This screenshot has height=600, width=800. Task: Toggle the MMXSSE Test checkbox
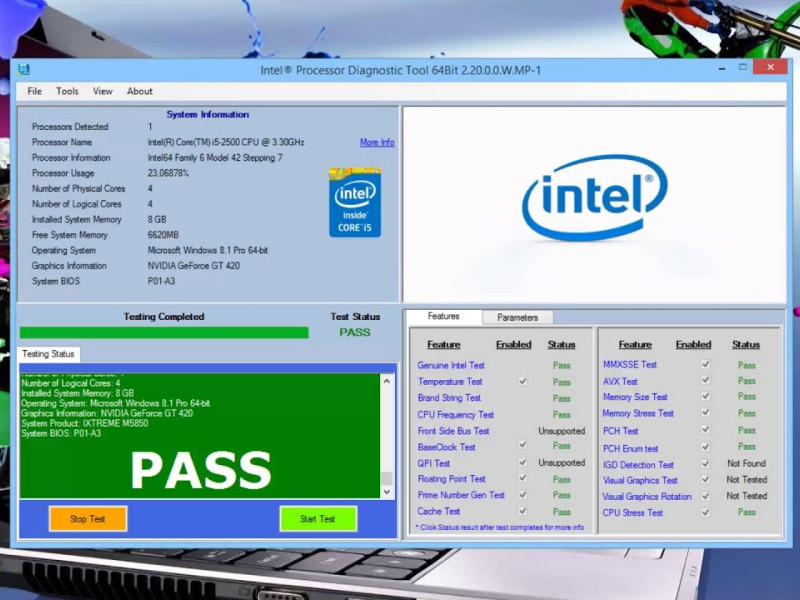click(706, 364)
